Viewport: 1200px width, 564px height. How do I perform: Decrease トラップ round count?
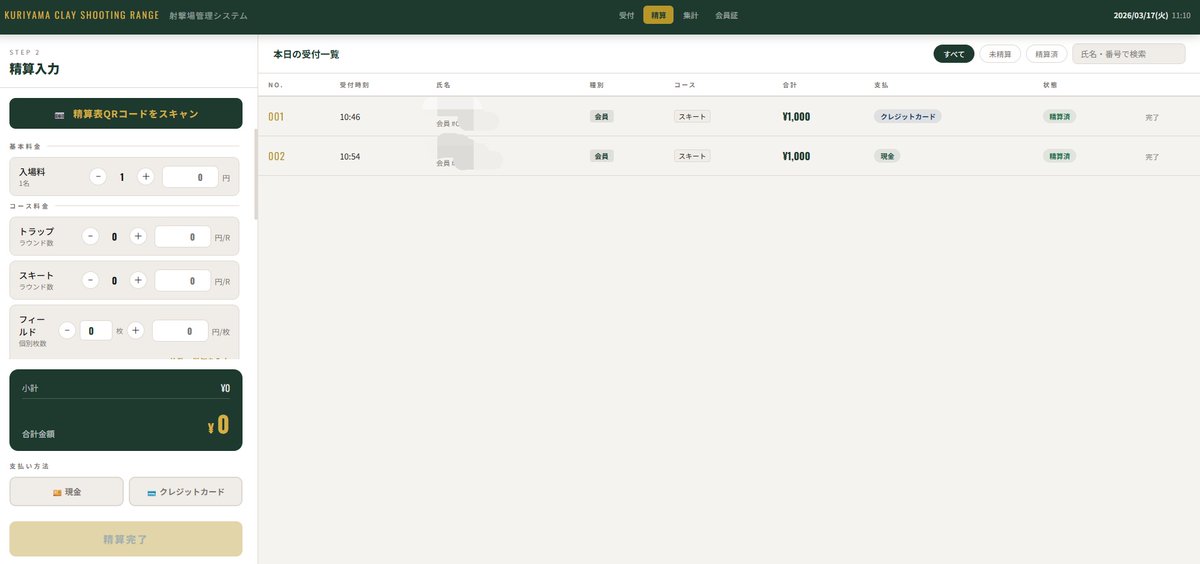pyautogui.click(x=90, y=236)
